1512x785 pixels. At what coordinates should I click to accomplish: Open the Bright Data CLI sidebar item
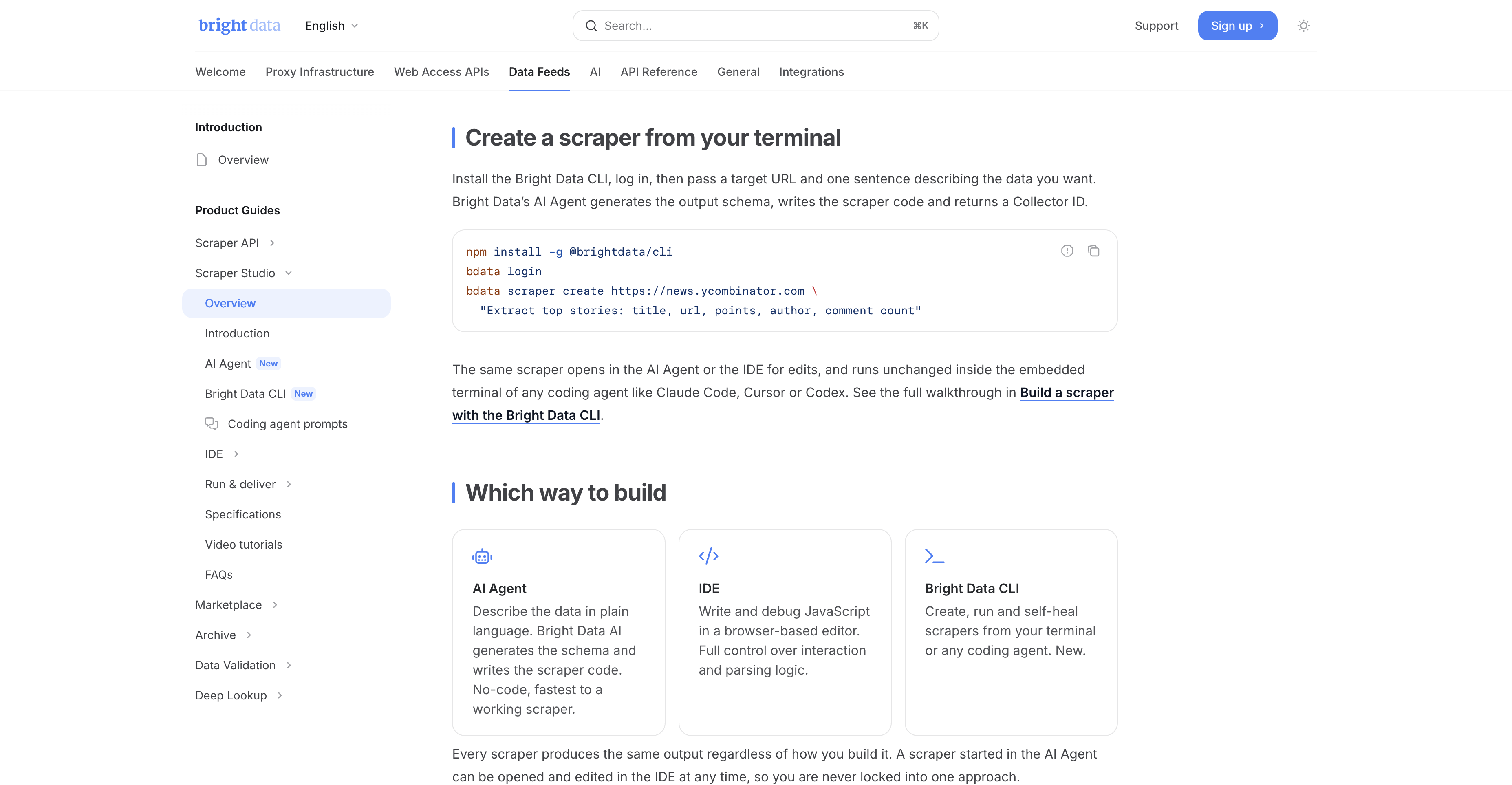[245, 393]
